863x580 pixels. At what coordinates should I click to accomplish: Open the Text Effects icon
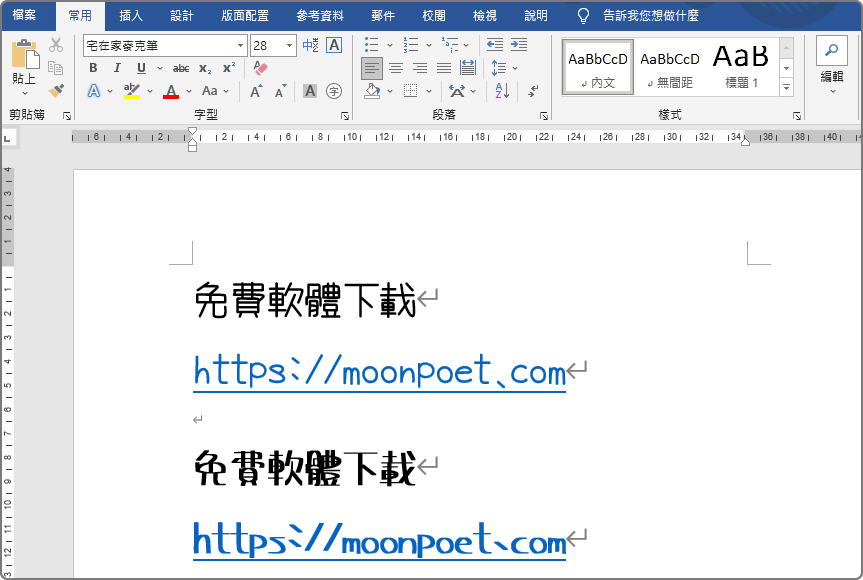[94, 90]
